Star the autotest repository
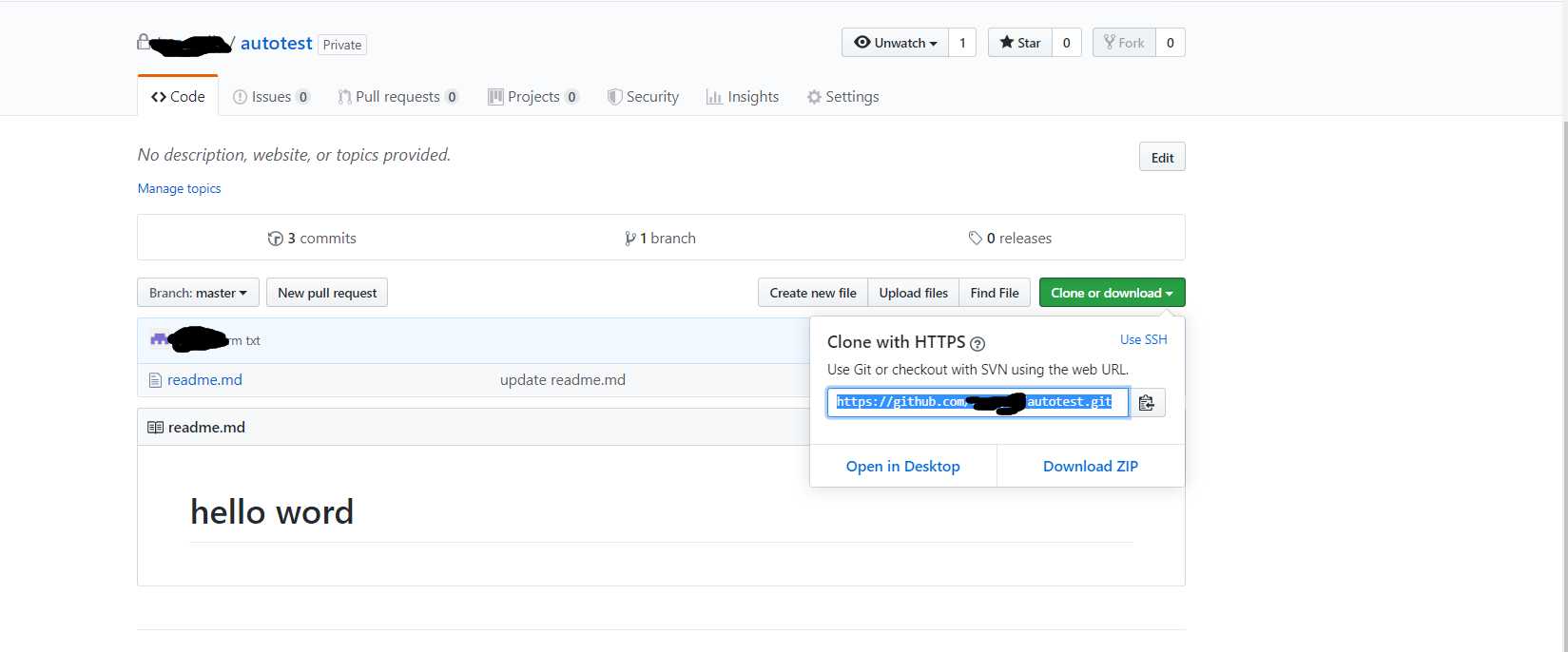This screenshot has height=652, width=1568. tap(1020, 43)
